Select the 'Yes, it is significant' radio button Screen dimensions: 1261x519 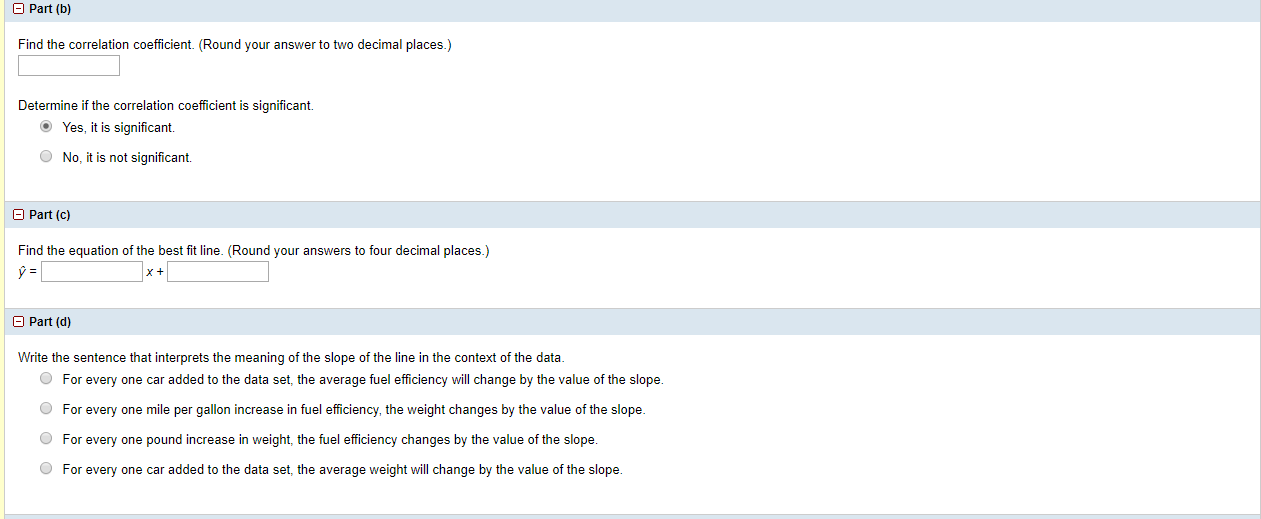46,127
